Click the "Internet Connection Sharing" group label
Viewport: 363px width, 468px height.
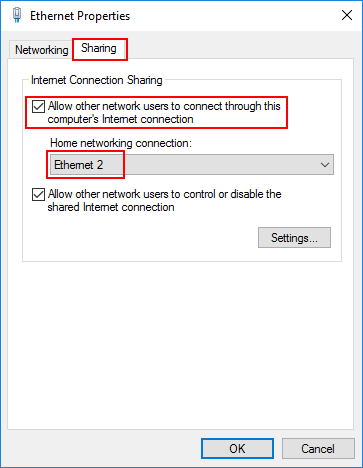click(97, 80)
